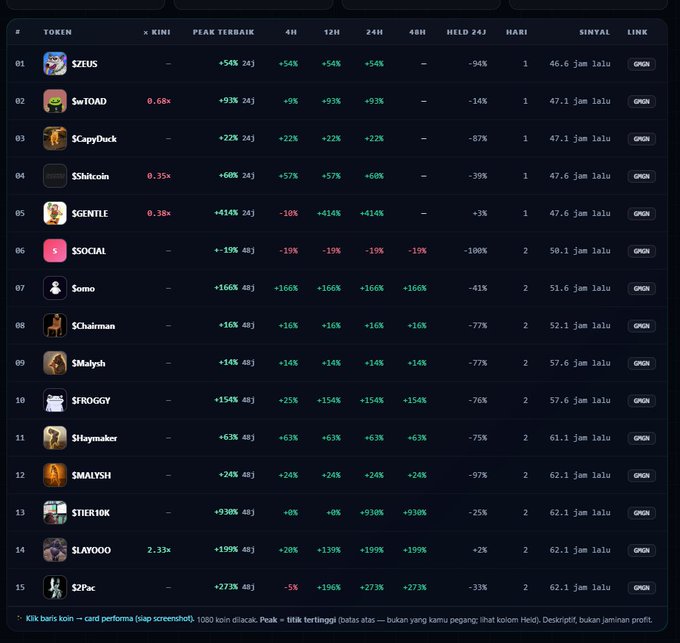Click the $Haymaker token name
680x643 pixels.
click(x=95, y=438)
